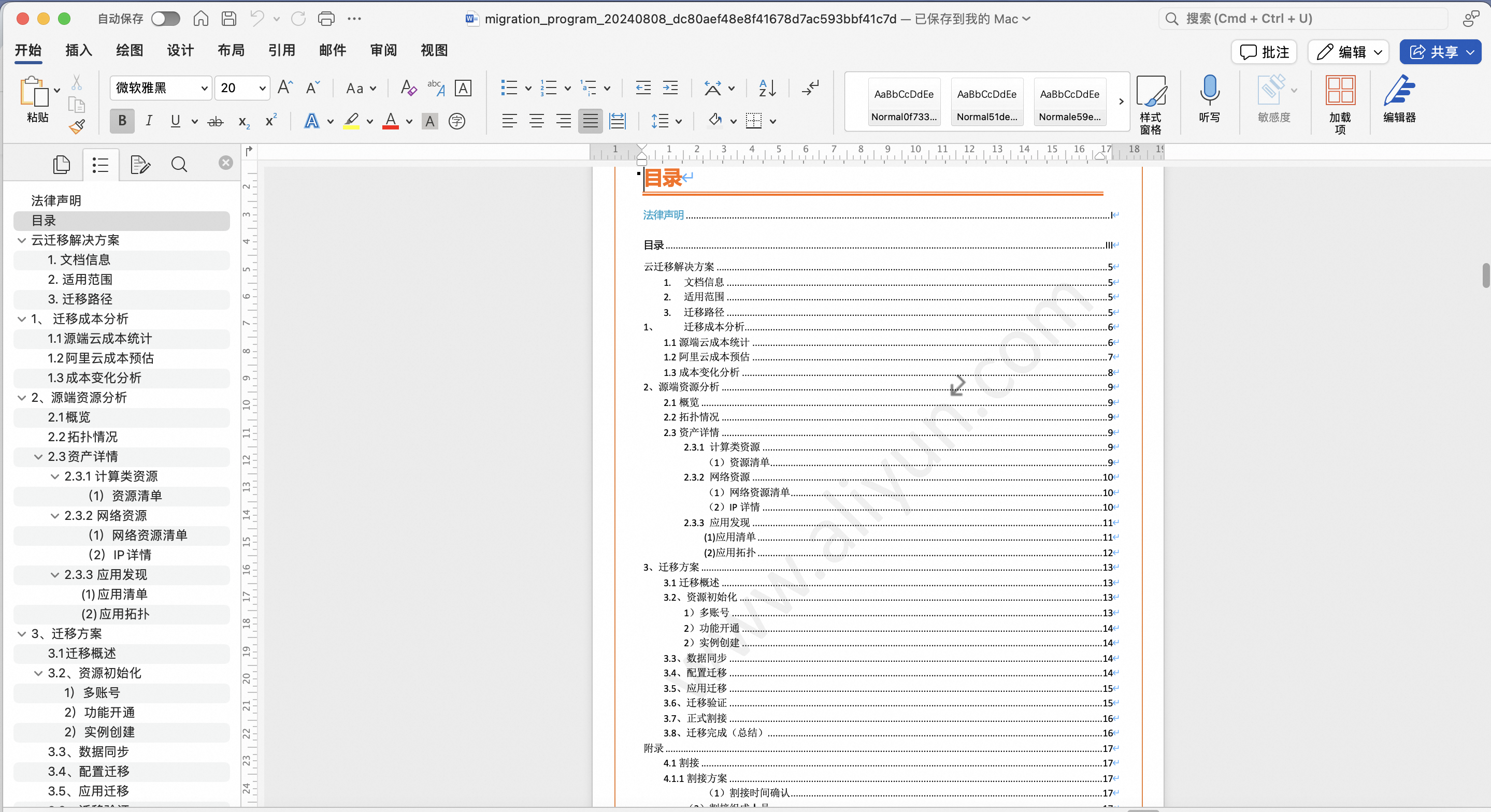Select the document map list icon

click(x=101, y=165)
